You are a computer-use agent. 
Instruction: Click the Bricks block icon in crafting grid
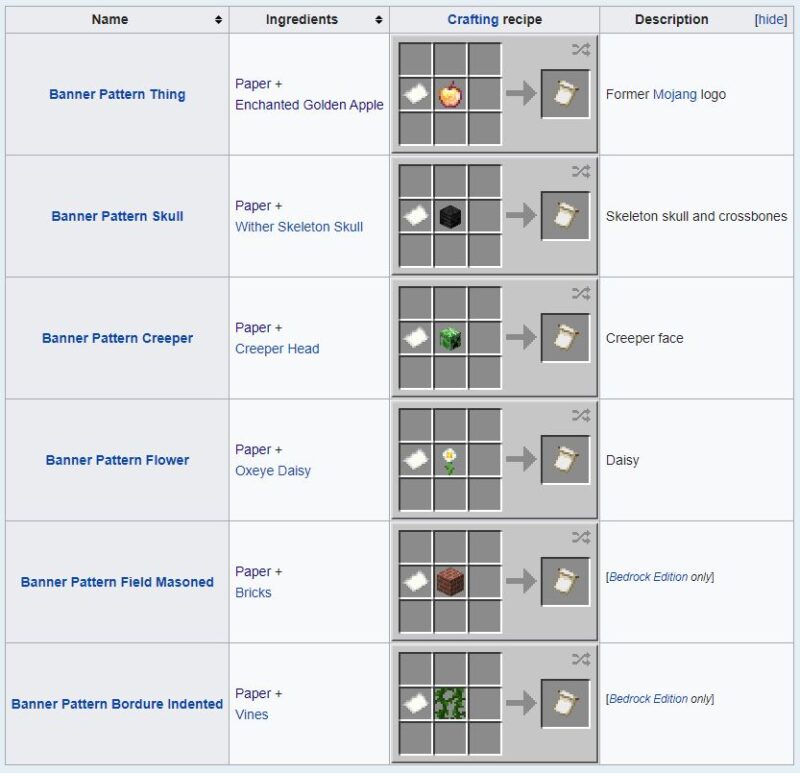[x=450, y=582]
